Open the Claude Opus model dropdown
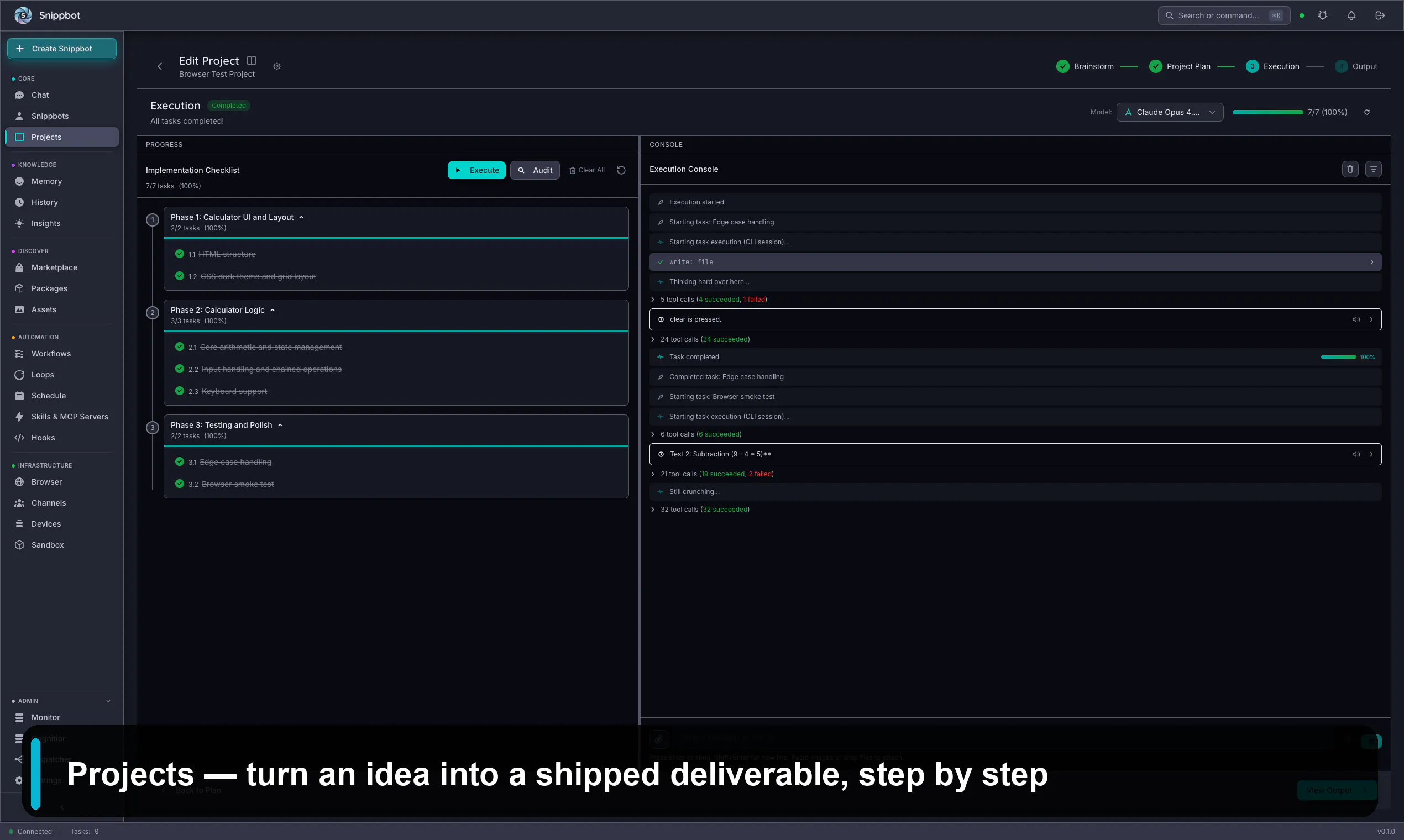 (x=1169, y=112)
